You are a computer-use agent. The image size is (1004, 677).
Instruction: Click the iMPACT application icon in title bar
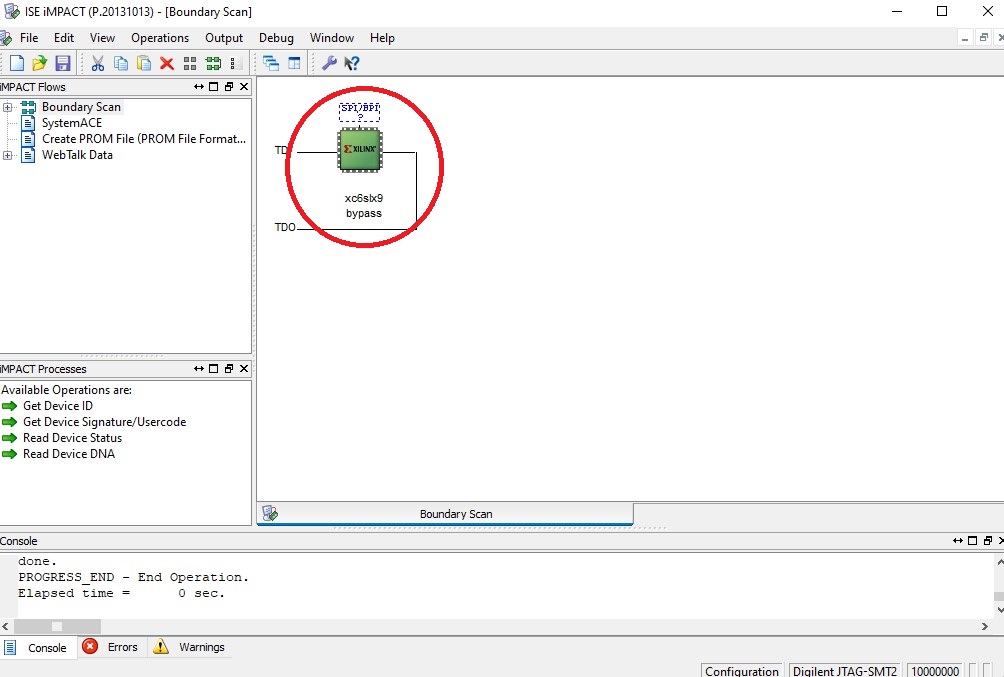(x=12, y=11)
